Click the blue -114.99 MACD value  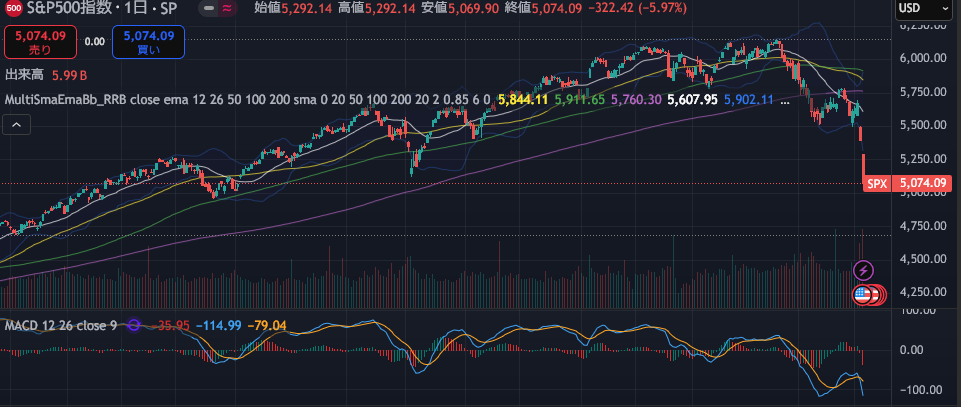[218, 325]
